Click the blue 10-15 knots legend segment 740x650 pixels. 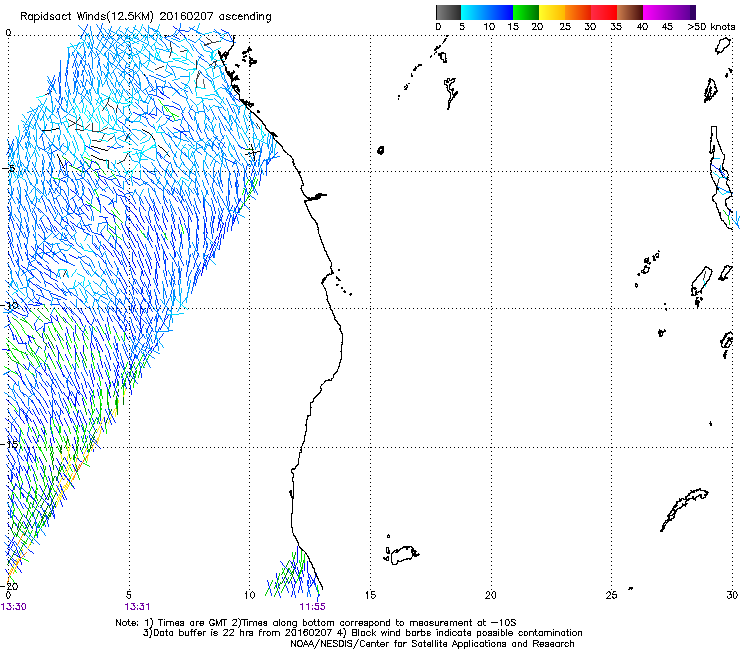(500, 12)
